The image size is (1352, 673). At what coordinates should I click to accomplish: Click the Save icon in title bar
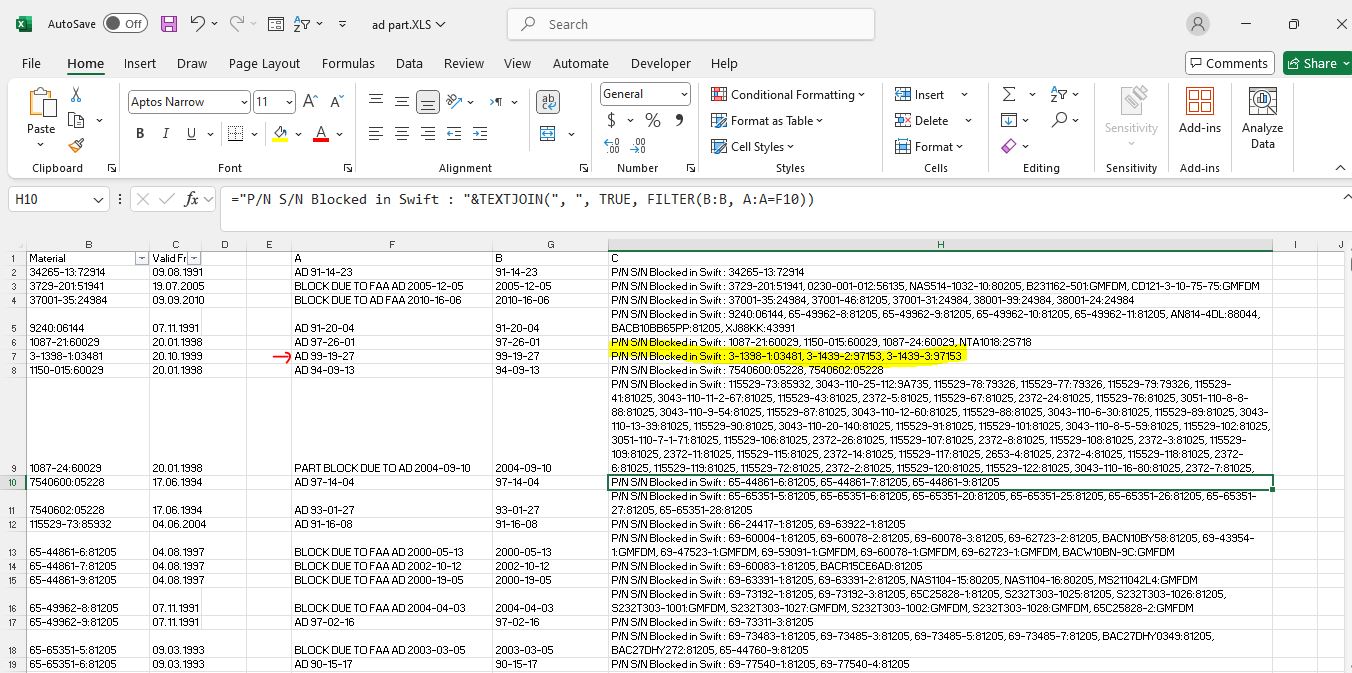tap(168, 24)
